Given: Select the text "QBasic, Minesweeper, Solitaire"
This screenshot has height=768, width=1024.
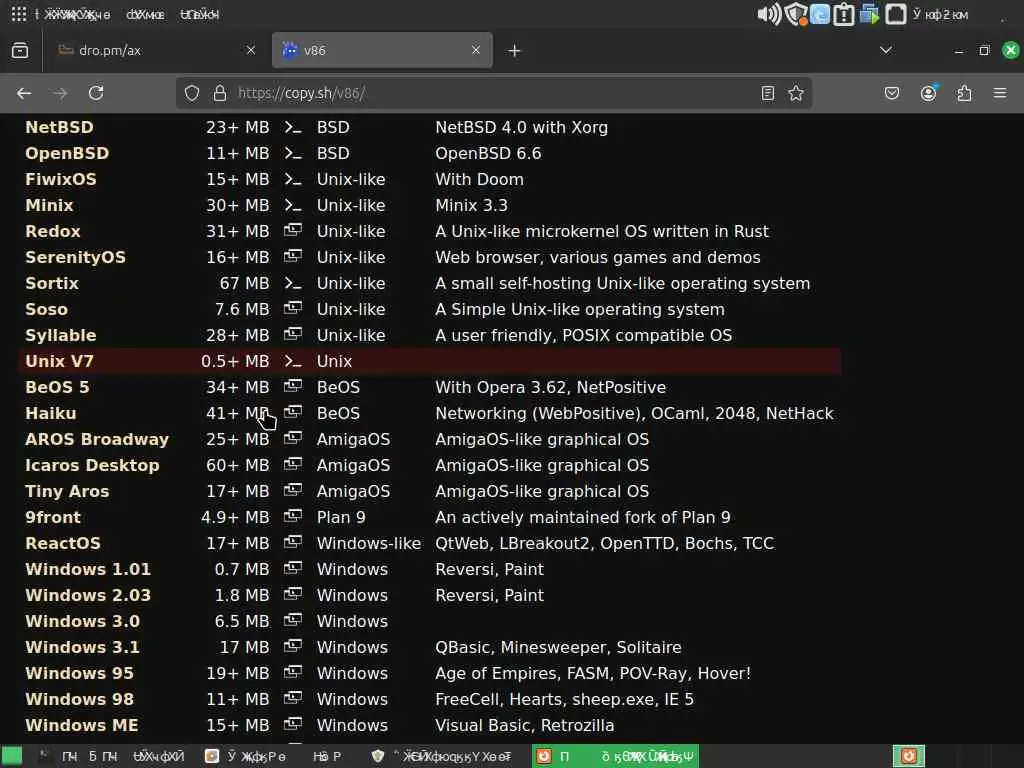Looking at the screenshot, I should 558,648.
